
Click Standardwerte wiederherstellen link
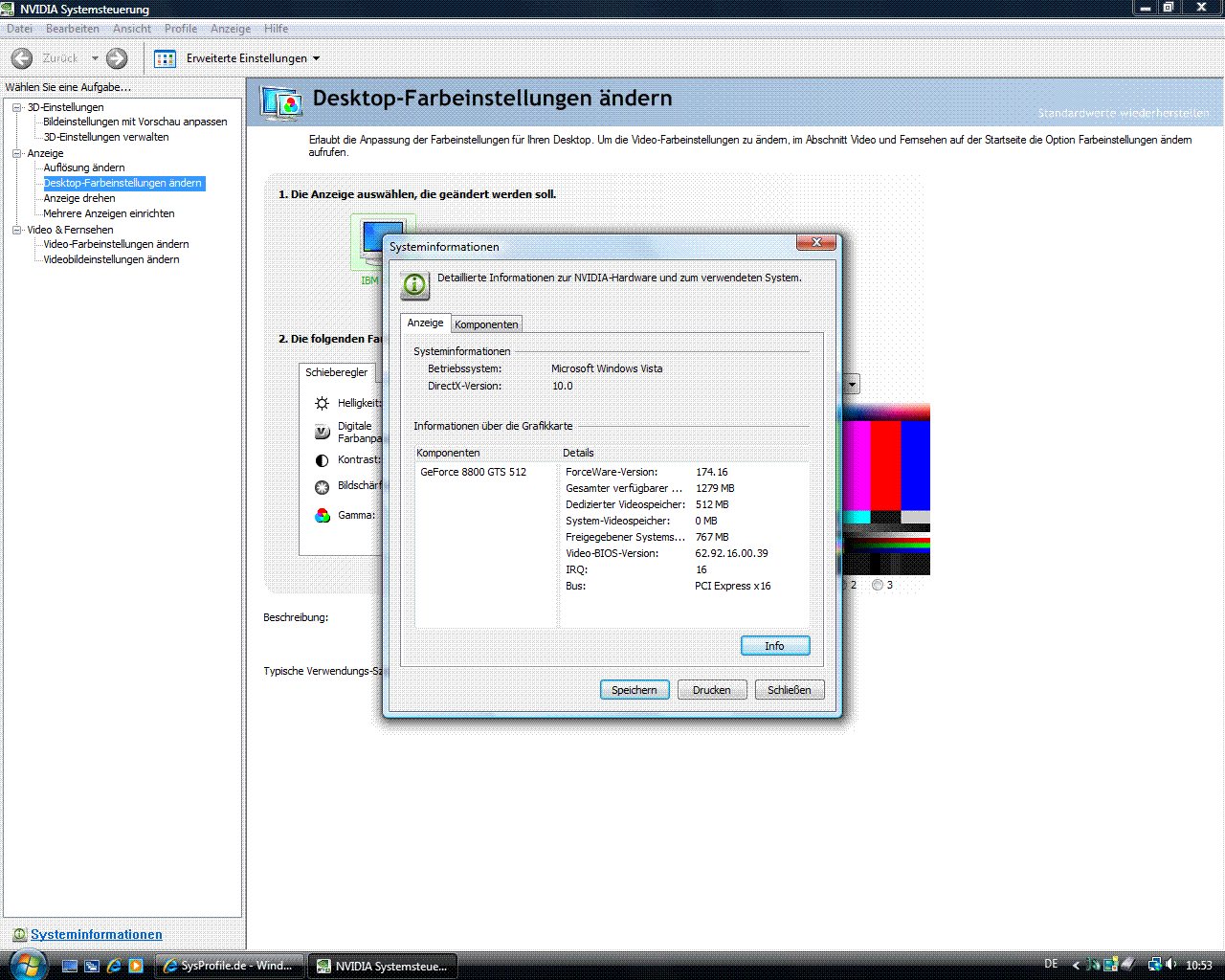[x=1124, y=113]
